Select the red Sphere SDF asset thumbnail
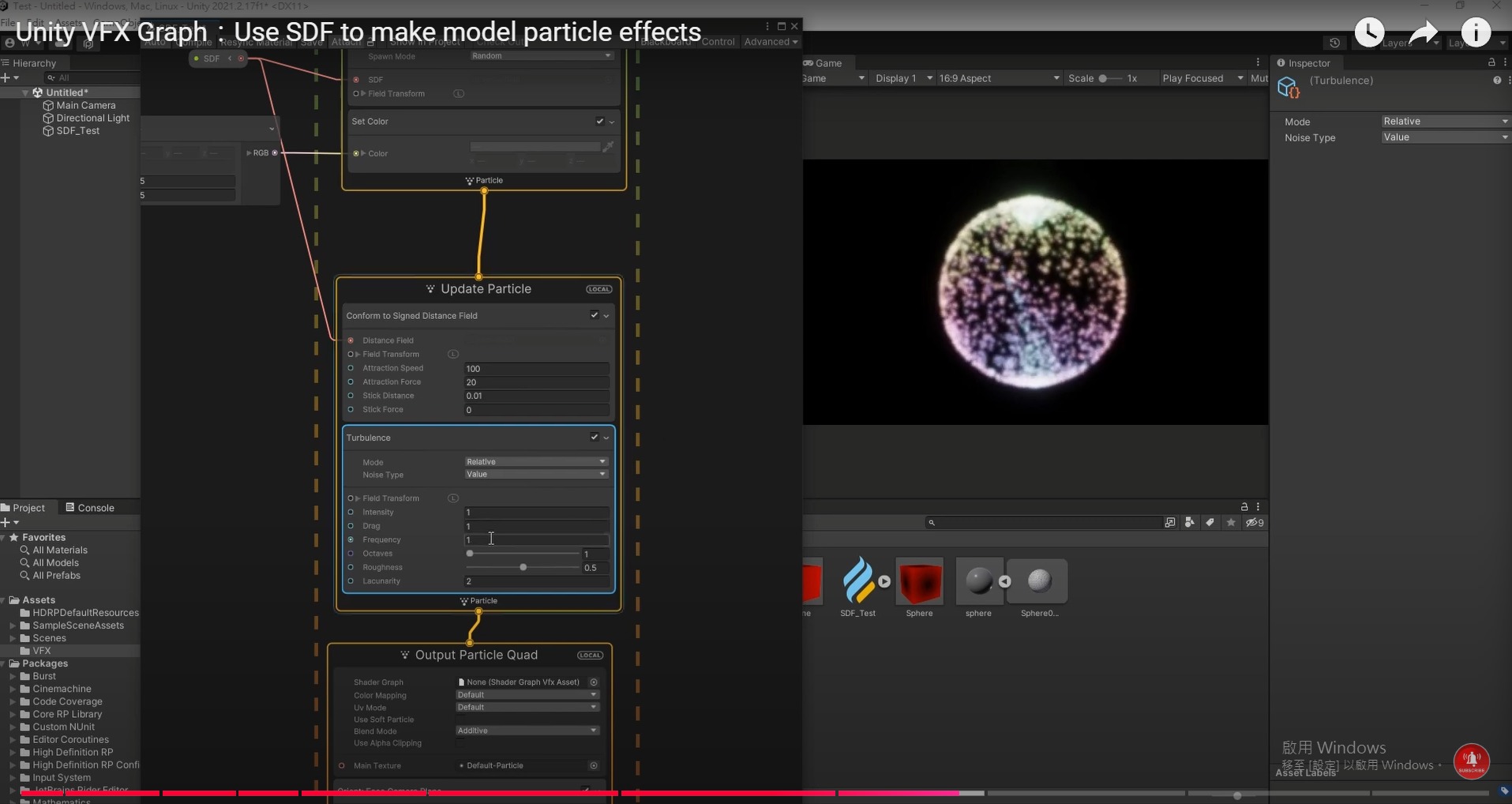The image size is (1512, 804). [x=919, y=582]
